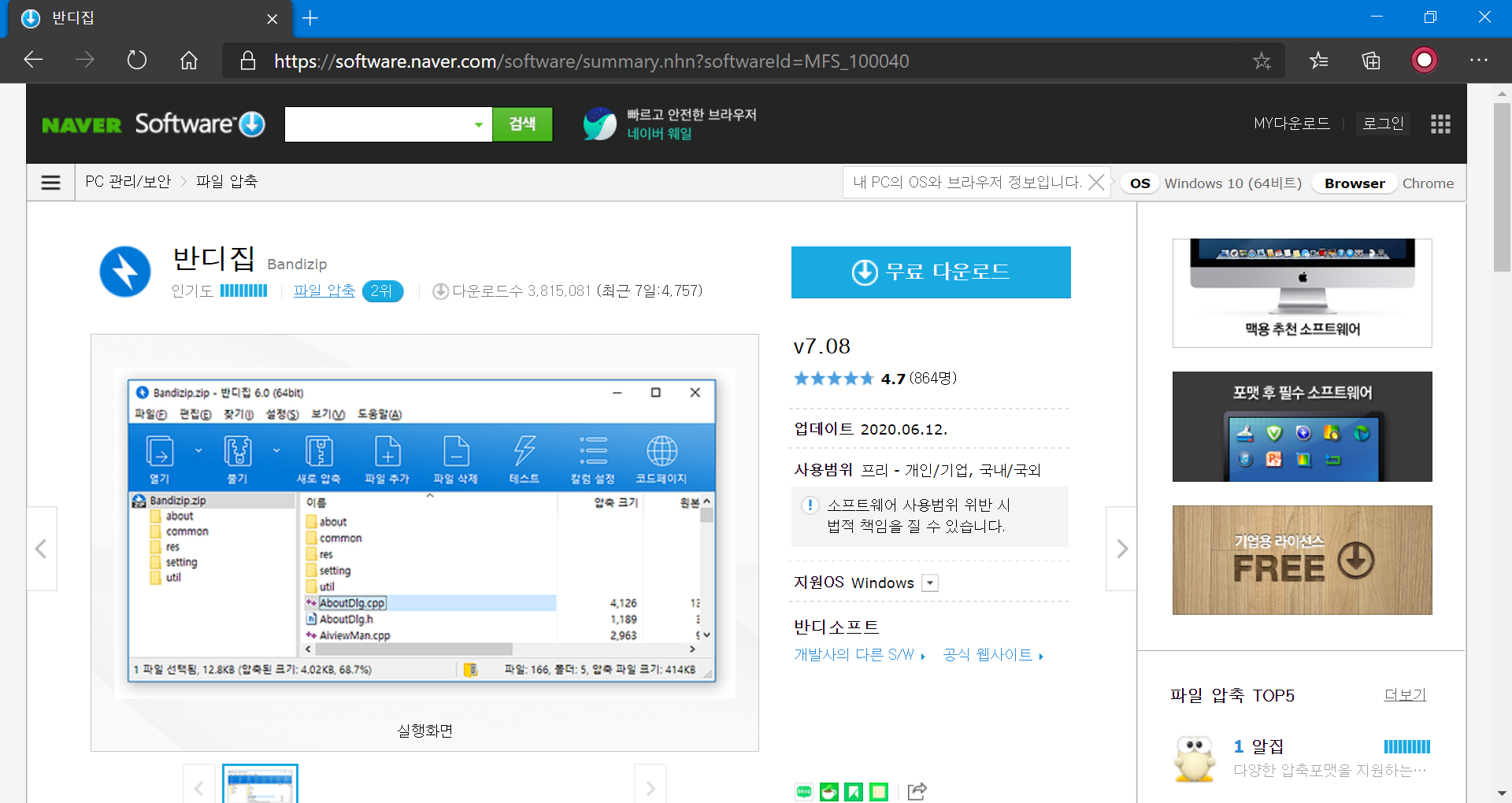Reload the current page
Image resolution: width=1512 pixels, height=803 pixels.
point(137,60)
